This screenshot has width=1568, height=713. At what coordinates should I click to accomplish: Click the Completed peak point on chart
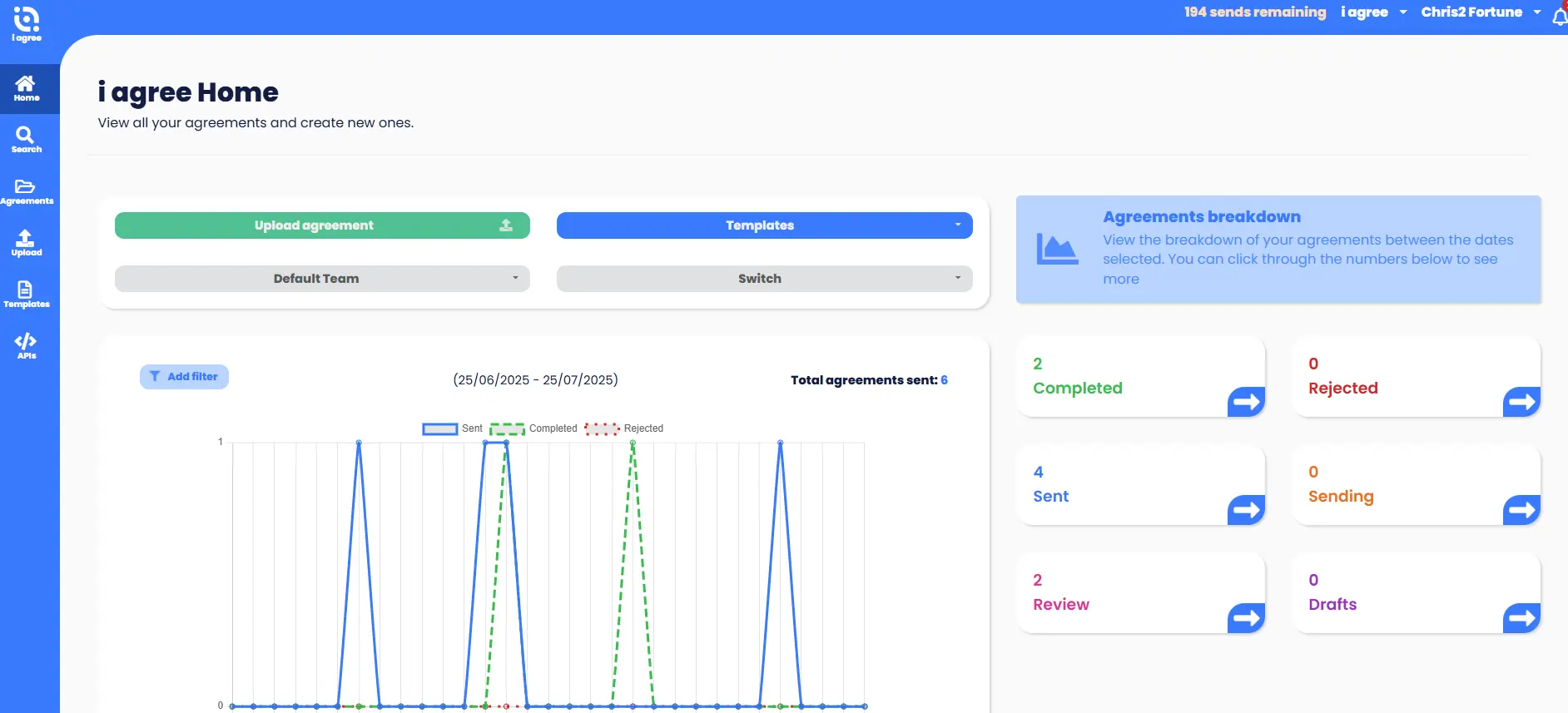click(633, 443)
